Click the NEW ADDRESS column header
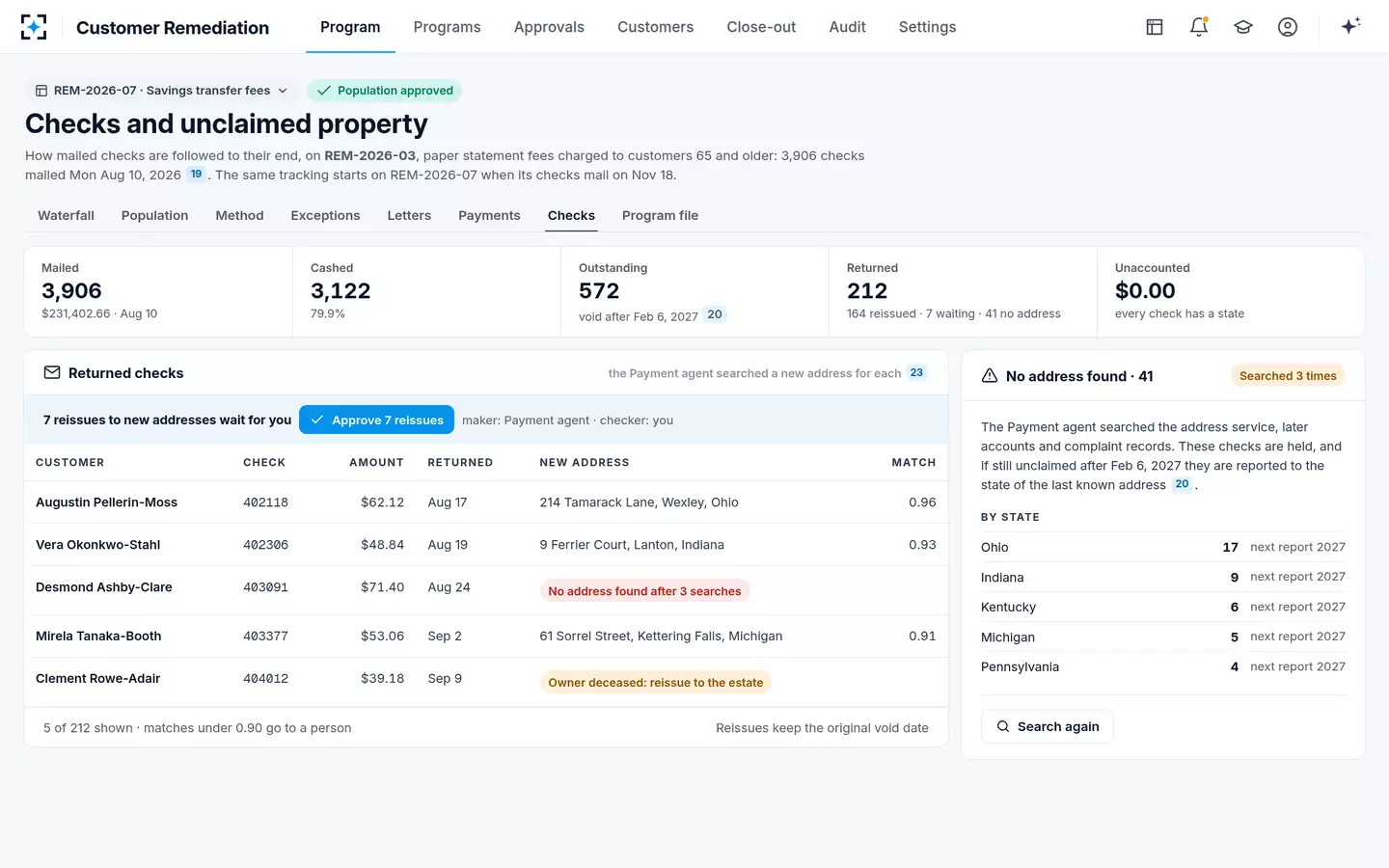The image size is (1389, 868). tap(585, 463)
